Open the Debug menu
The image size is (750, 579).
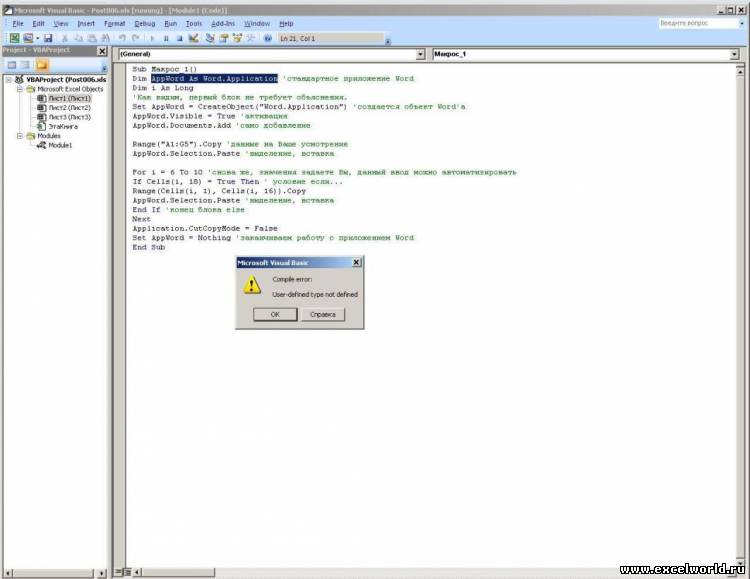[144, 23]
